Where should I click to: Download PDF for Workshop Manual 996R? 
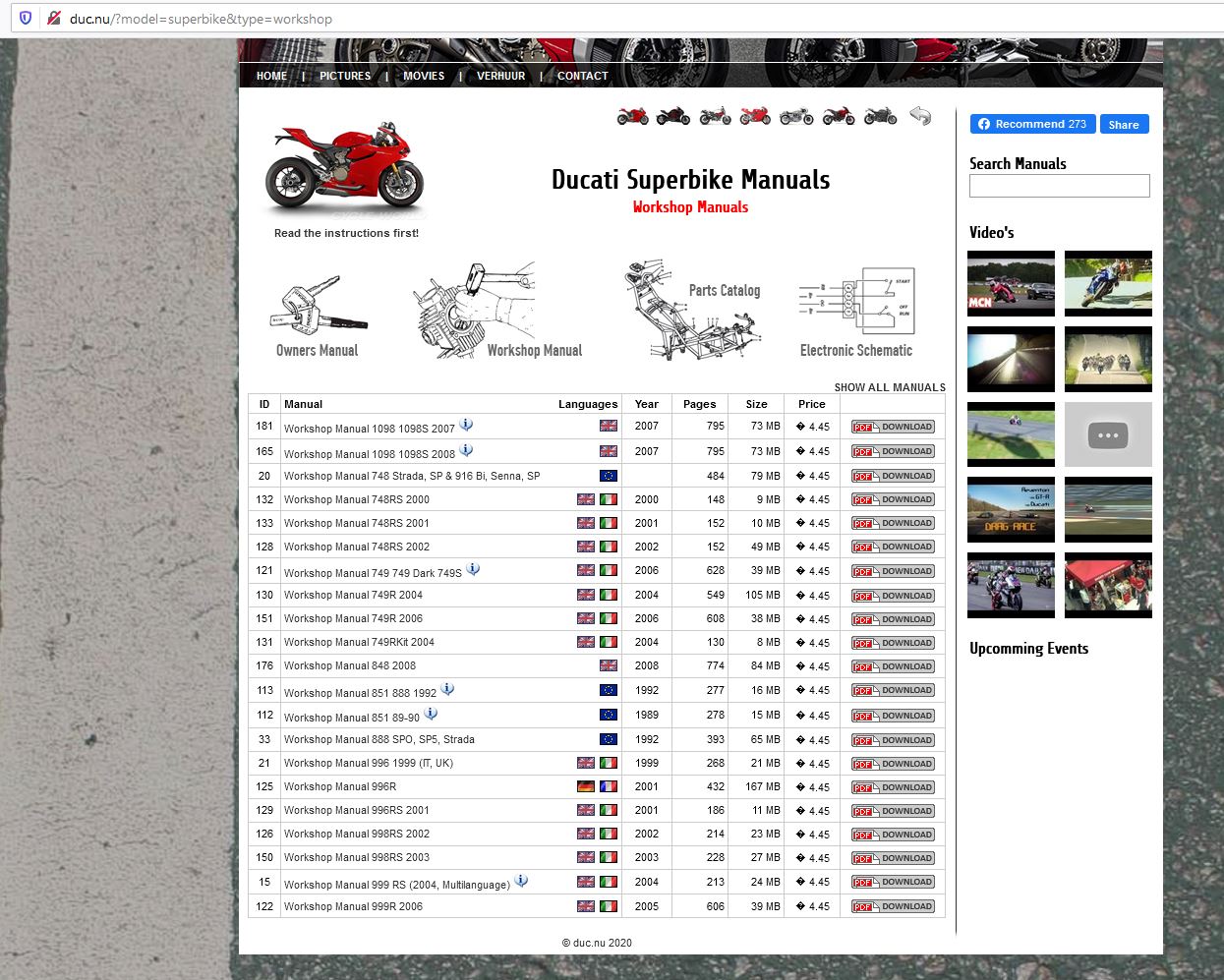click(x=893, y=787)
